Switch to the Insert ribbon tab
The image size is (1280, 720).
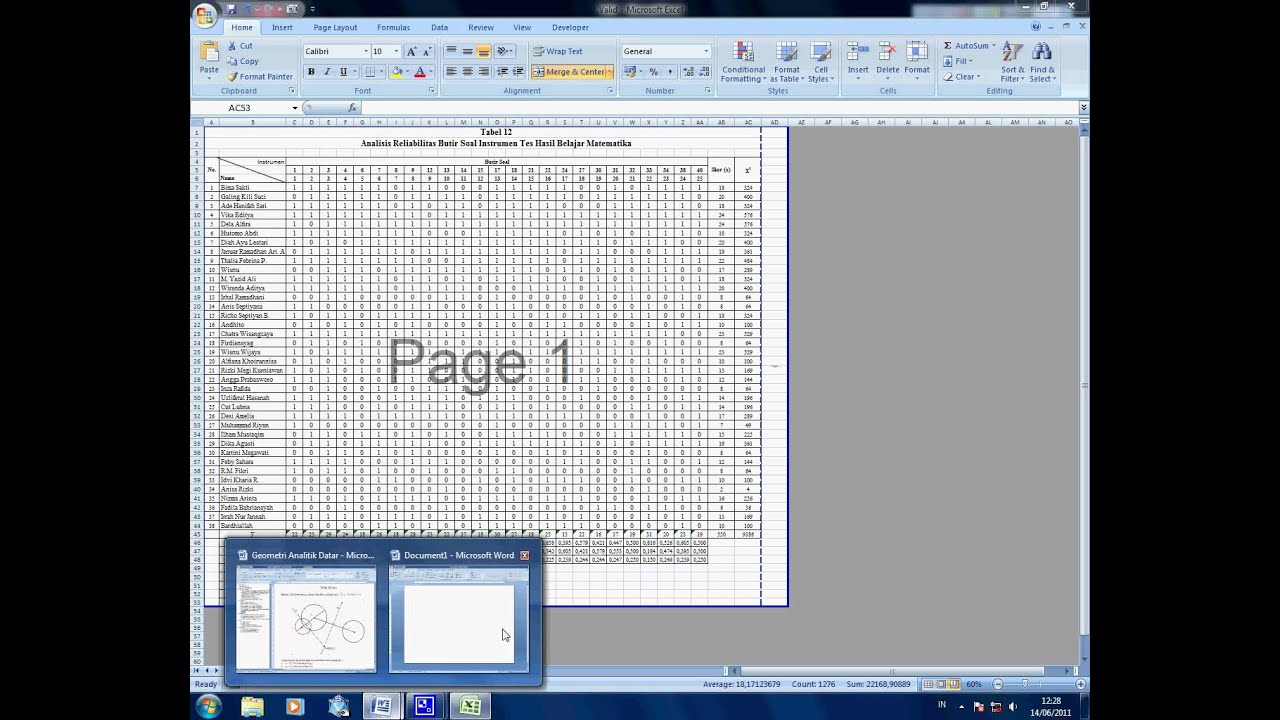click(x=282, y=27)
